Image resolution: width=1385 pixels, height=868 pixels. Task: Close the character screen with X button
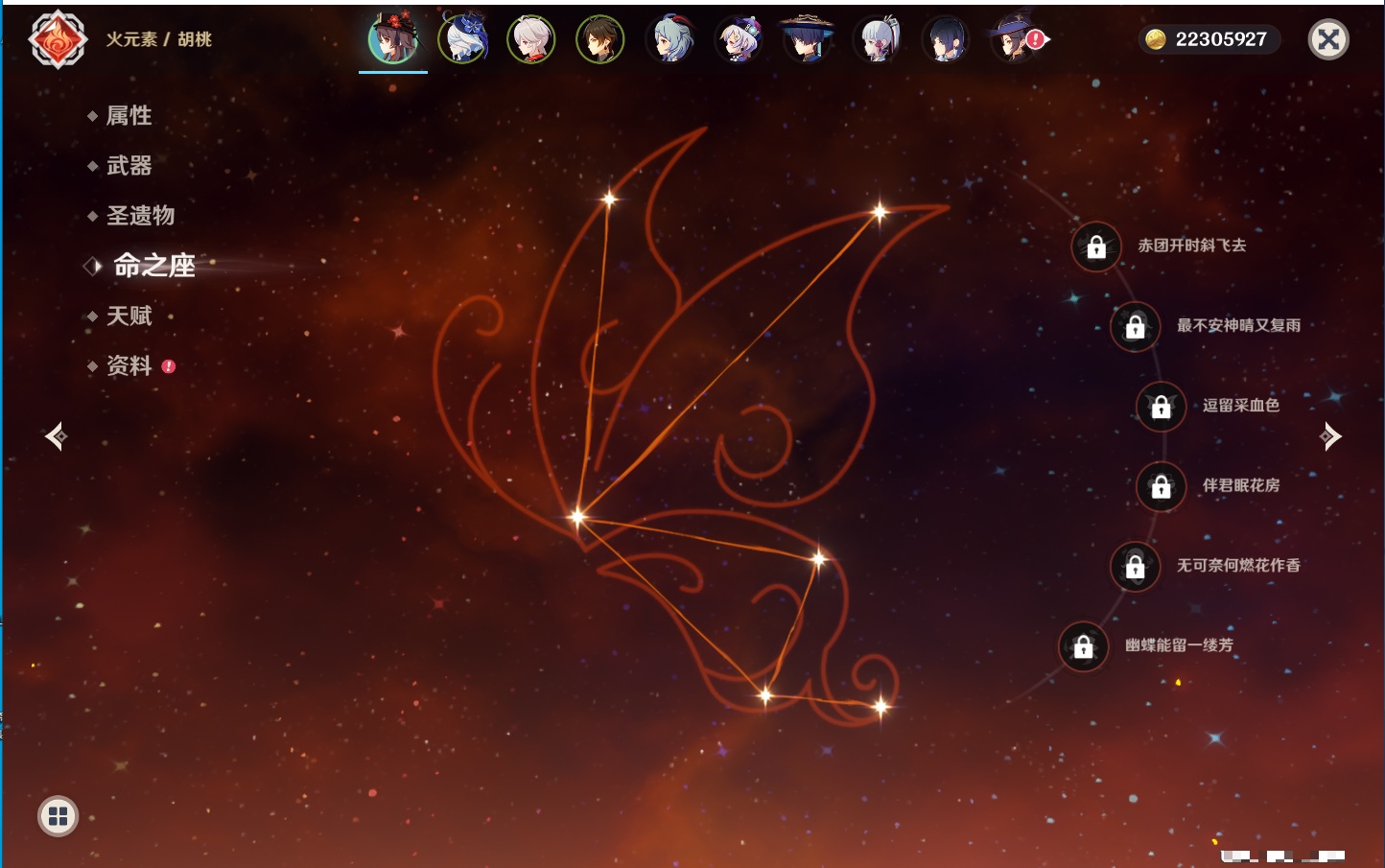pyautogui.click(x=1328, y=39)
